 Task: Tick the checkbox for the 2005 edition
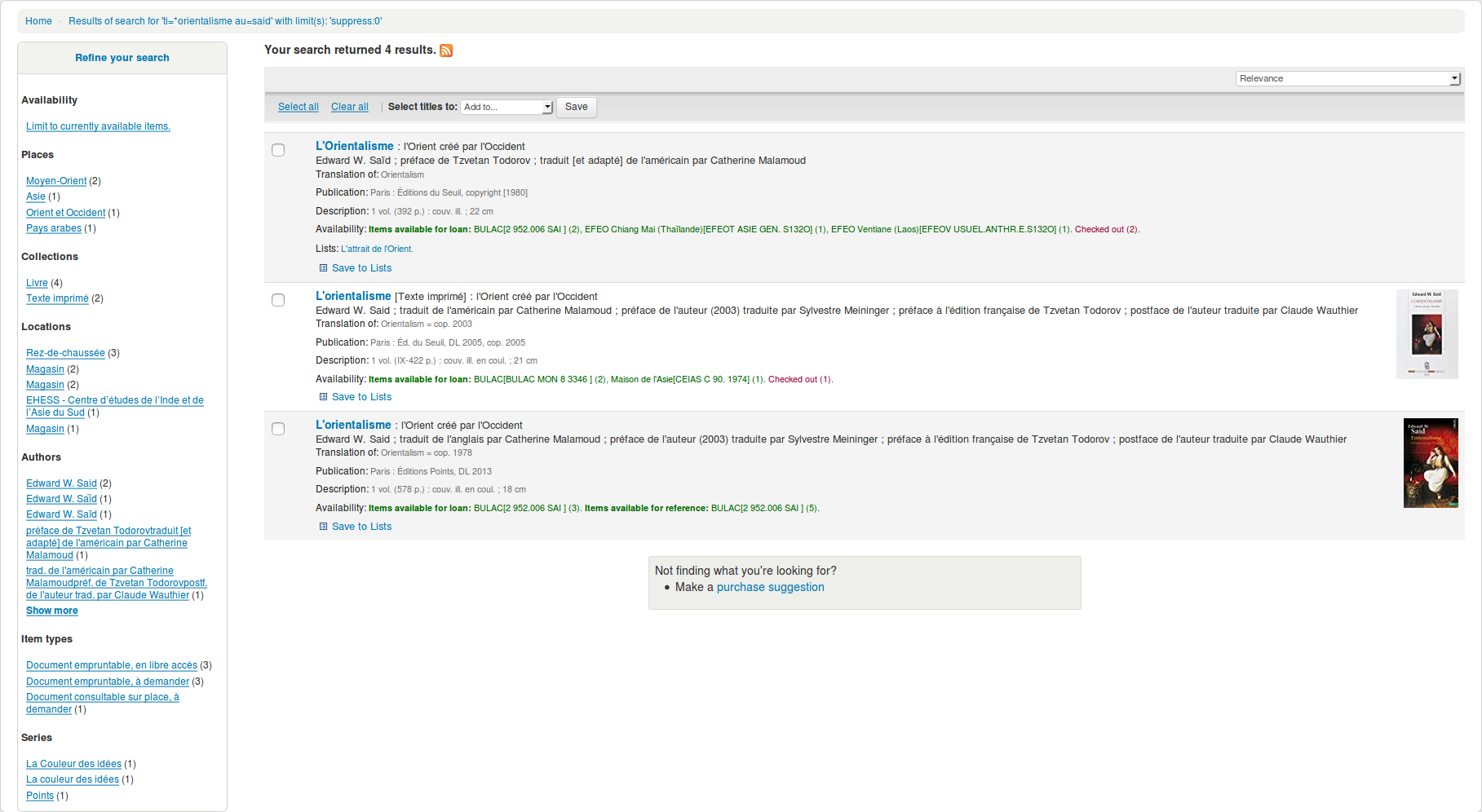click(x=278, y=300)
